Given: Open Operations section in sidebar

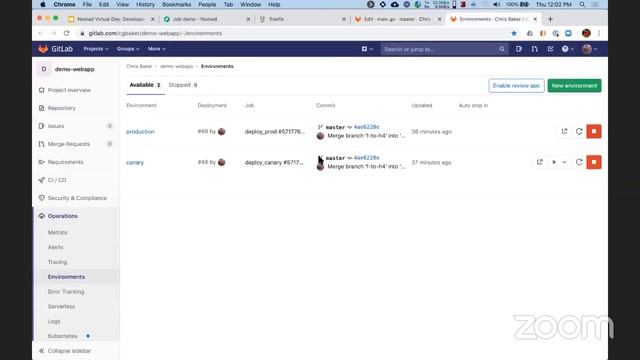Looking at the screenshot, I should coord(62,216).
